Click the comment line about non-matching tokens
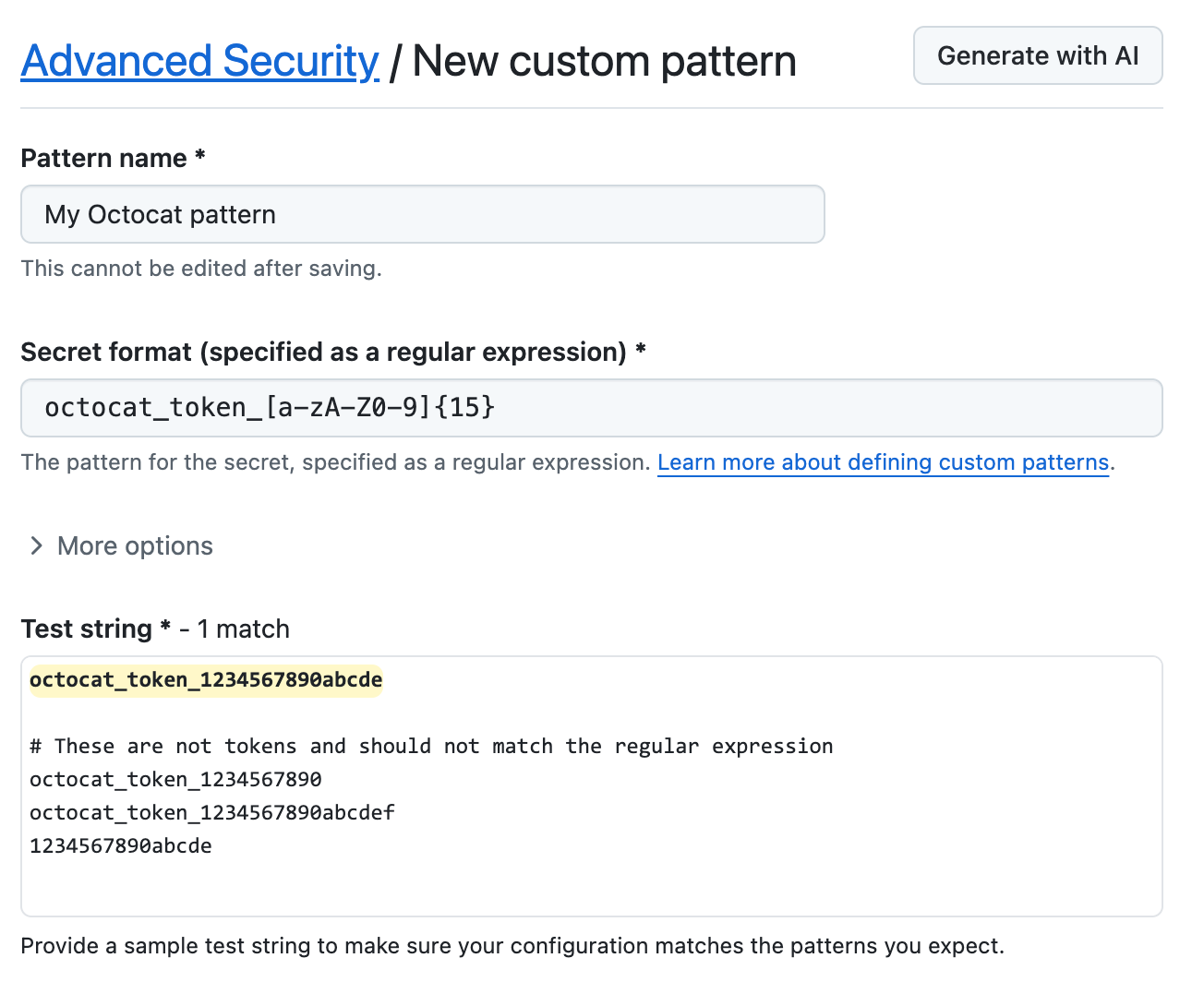 [431, 746]
